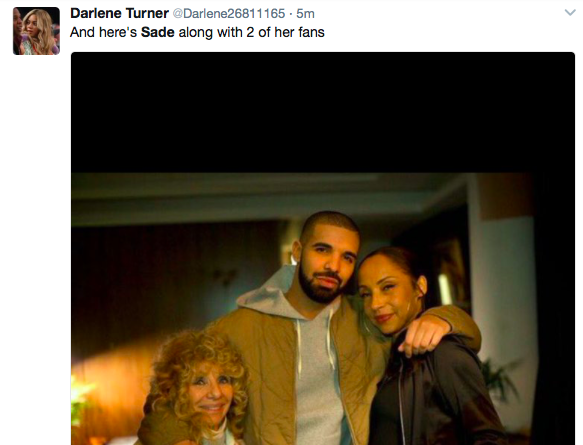Click the curly-haired woman in the photo
Viewport: 583px width, 445px height.
pyautogui.click(x=197, y=388)
